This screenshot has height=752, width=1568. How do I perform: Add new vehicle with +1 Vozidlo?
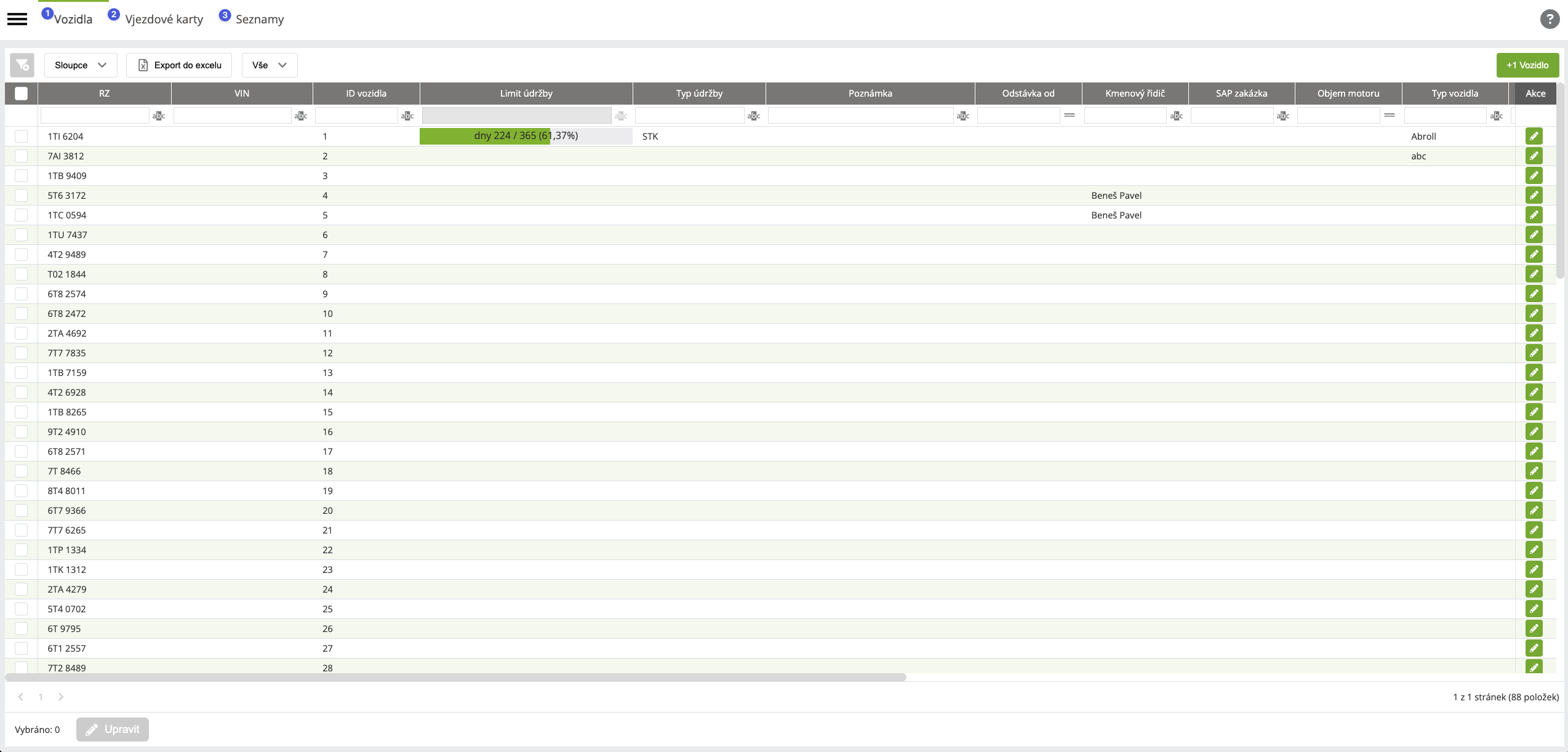coord(1527,65)
